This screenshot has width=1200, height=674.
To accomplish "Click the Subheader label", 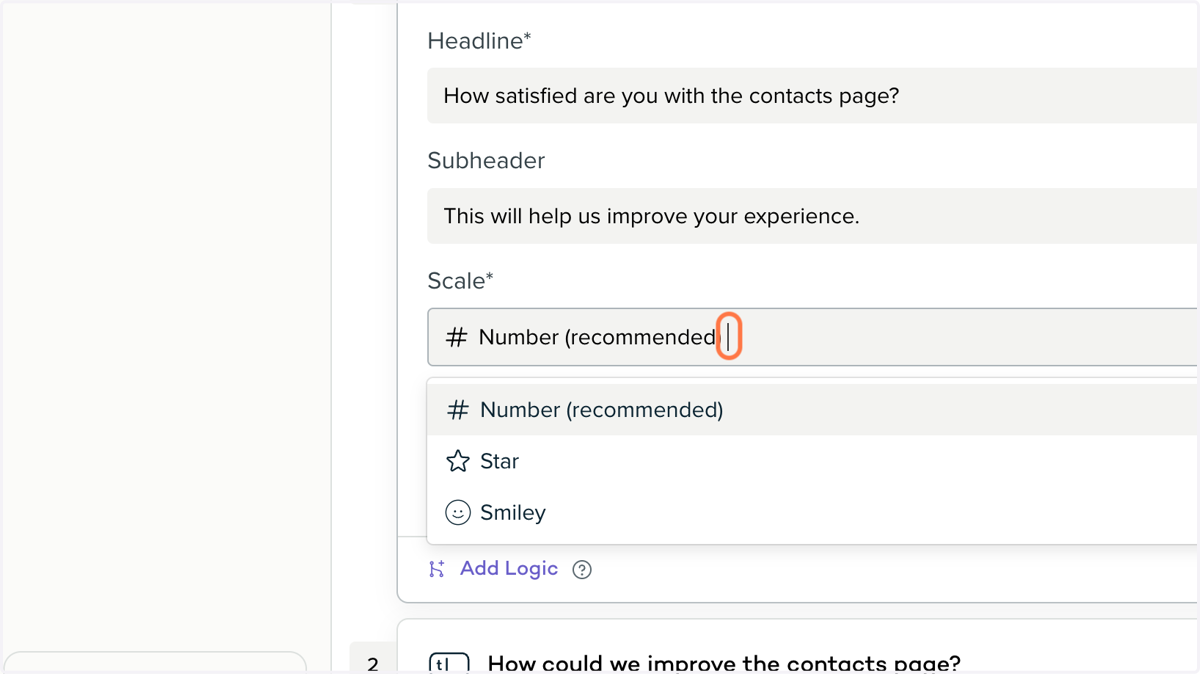I will pos(486,161).
